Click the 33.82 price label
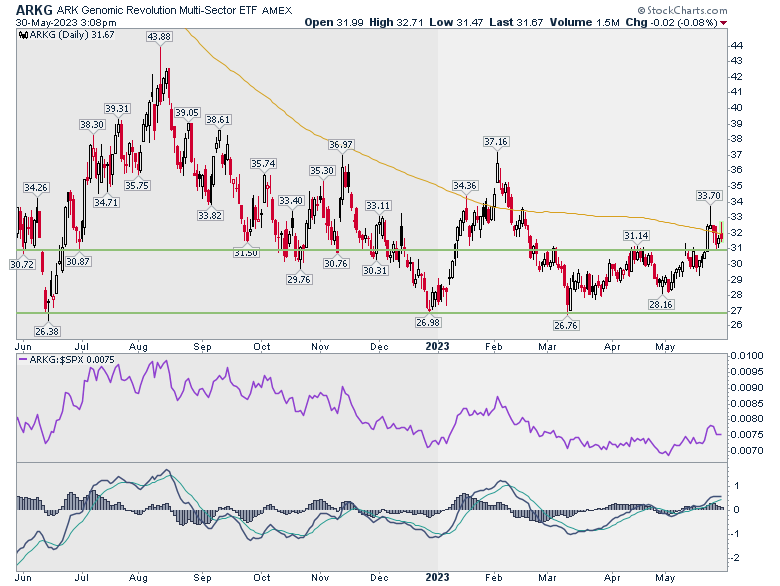 [210, 215]
